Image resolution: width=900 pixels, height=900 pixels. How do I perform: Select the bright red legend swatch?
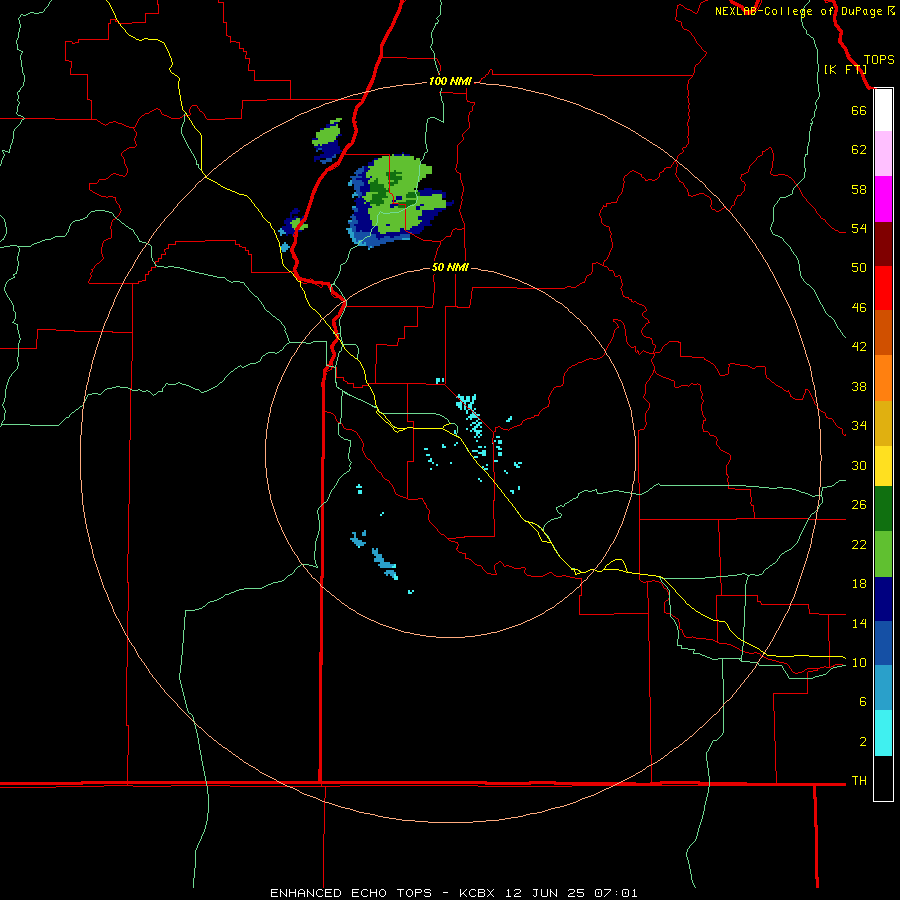883,288
